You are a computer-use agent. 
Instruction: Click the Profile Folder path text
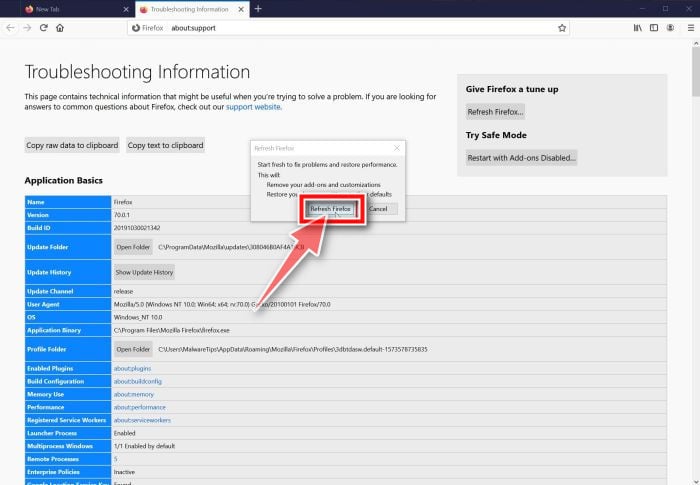tap(292, 349)
